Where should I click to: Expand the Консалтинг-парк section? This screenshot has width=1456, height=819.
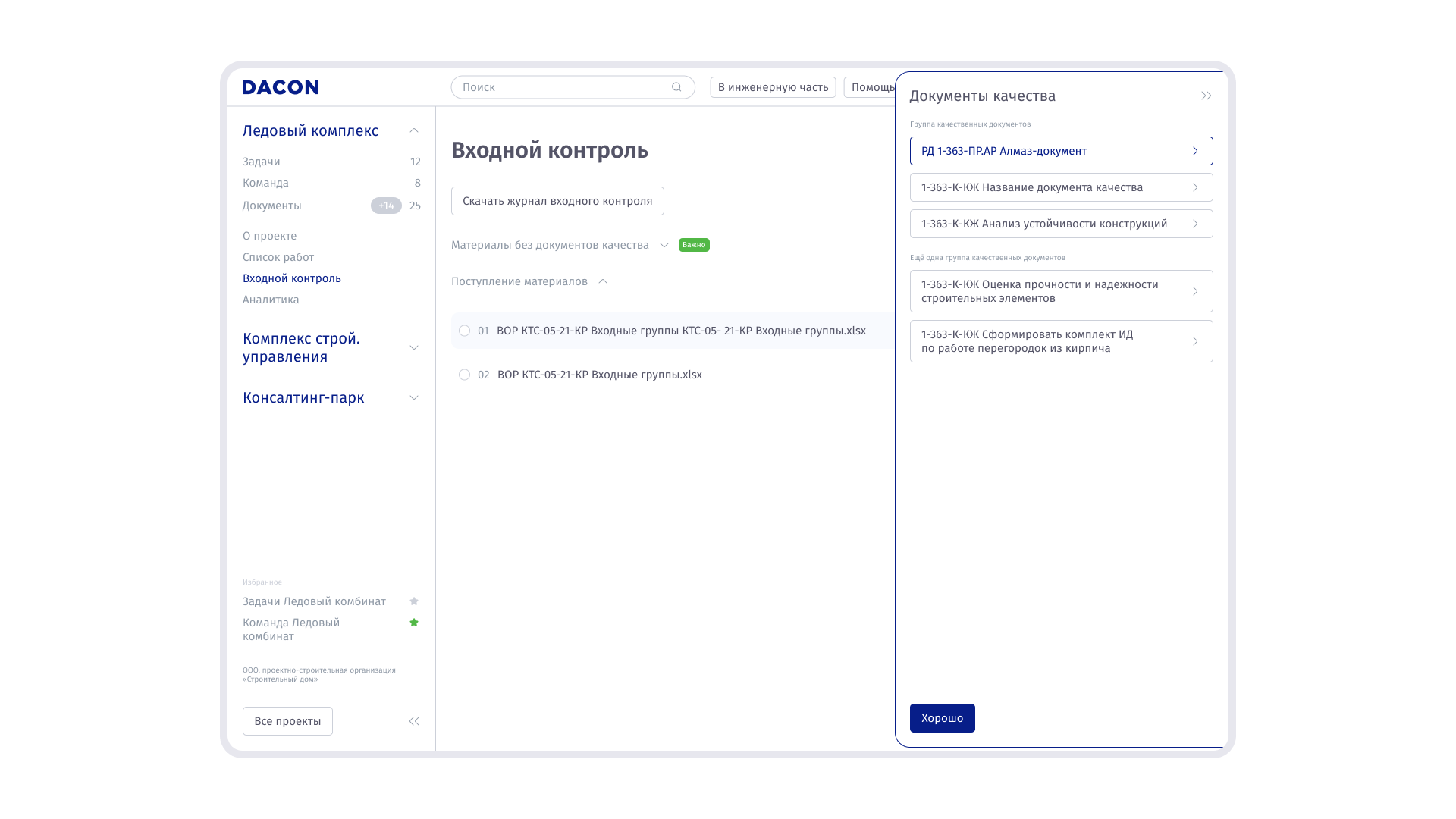tap(414, 397)
